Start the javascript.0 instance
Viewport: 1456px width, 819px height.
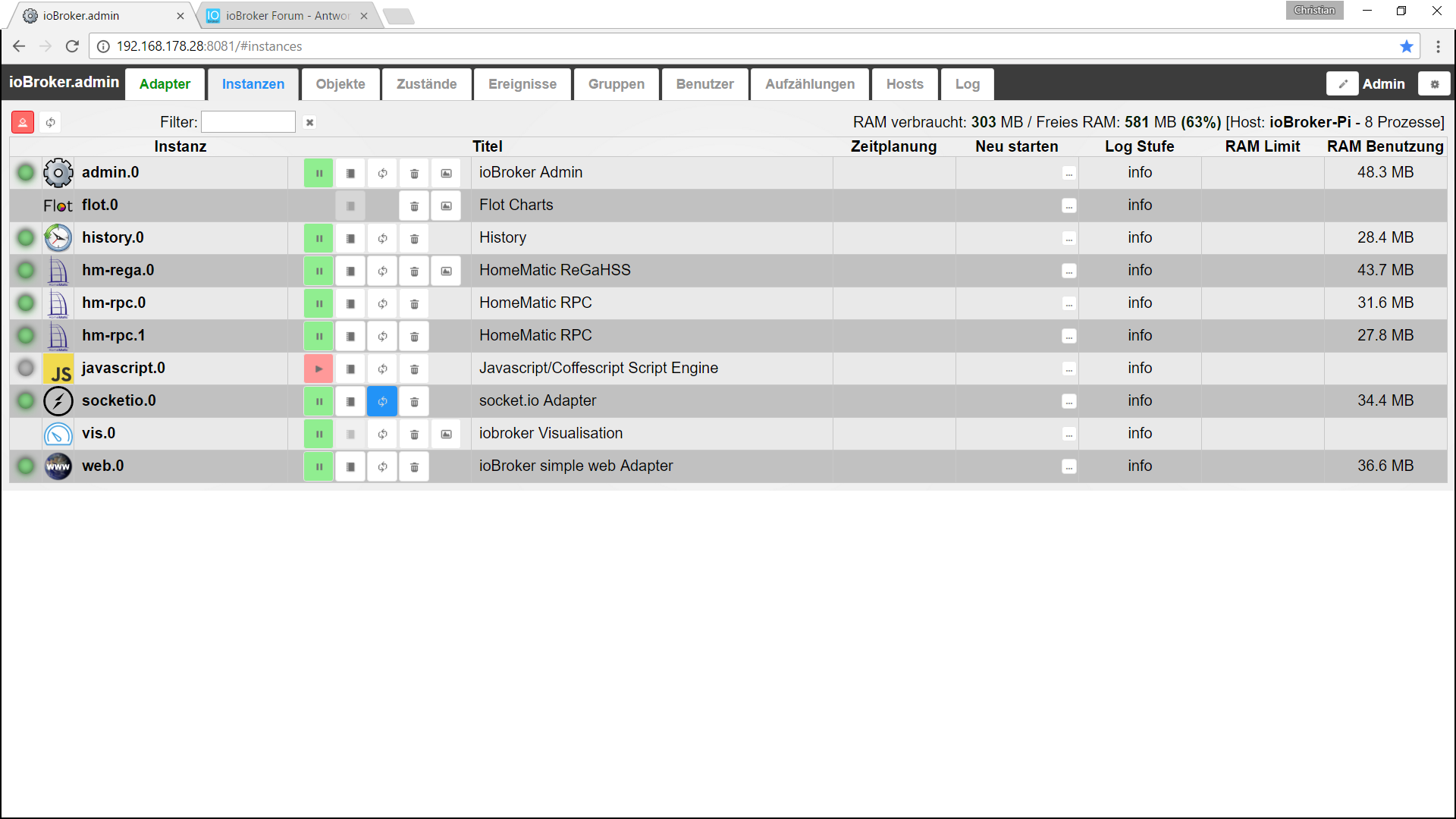[318, 369]
